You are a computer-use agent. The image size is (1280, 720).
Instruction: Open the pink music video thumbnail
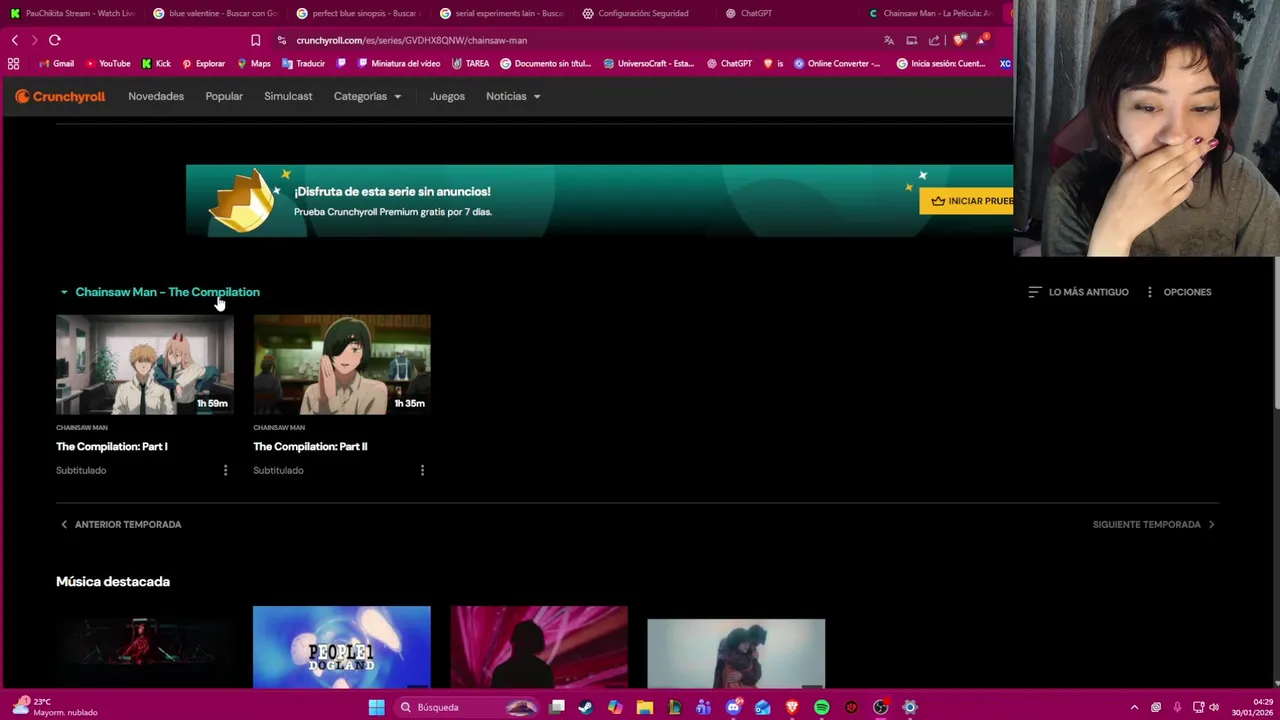(x=539, y=647)
